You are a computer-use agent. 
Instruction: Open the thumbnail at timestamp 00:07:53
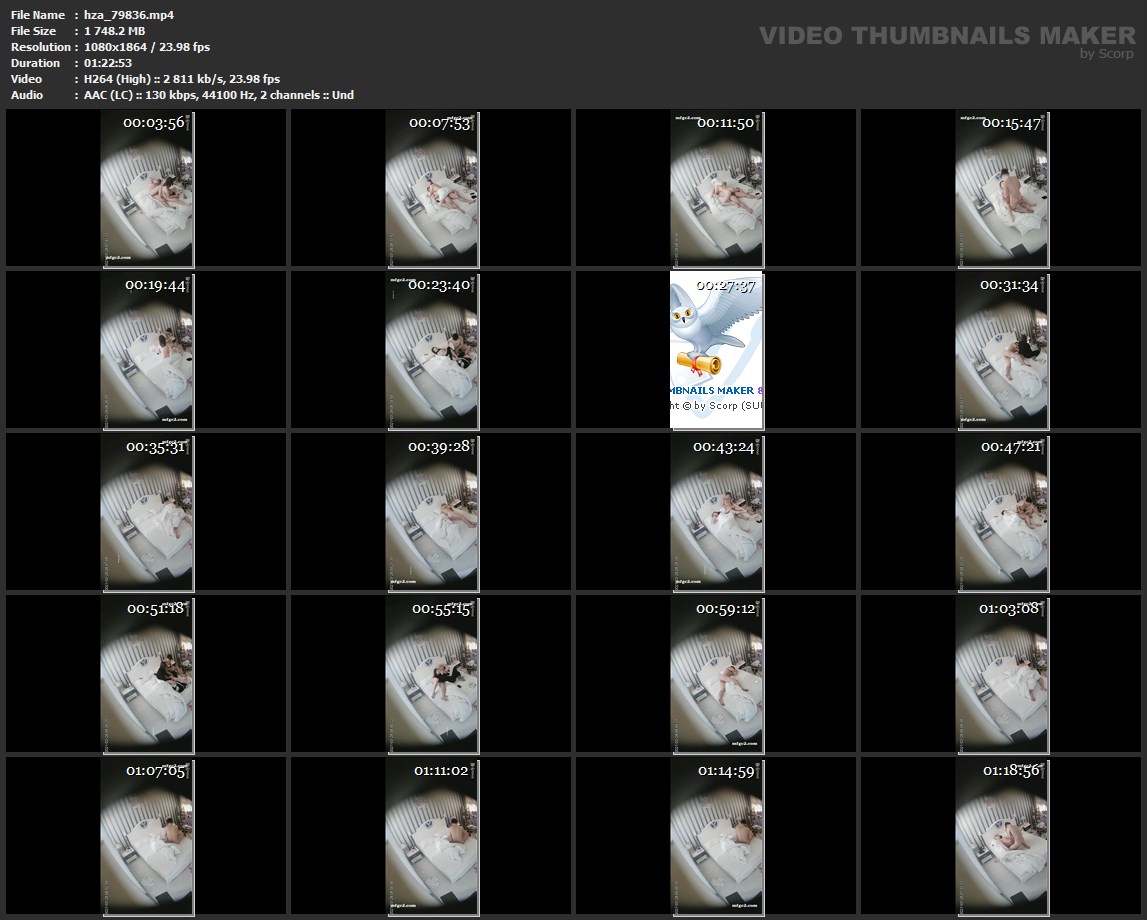tap(432, 188)
